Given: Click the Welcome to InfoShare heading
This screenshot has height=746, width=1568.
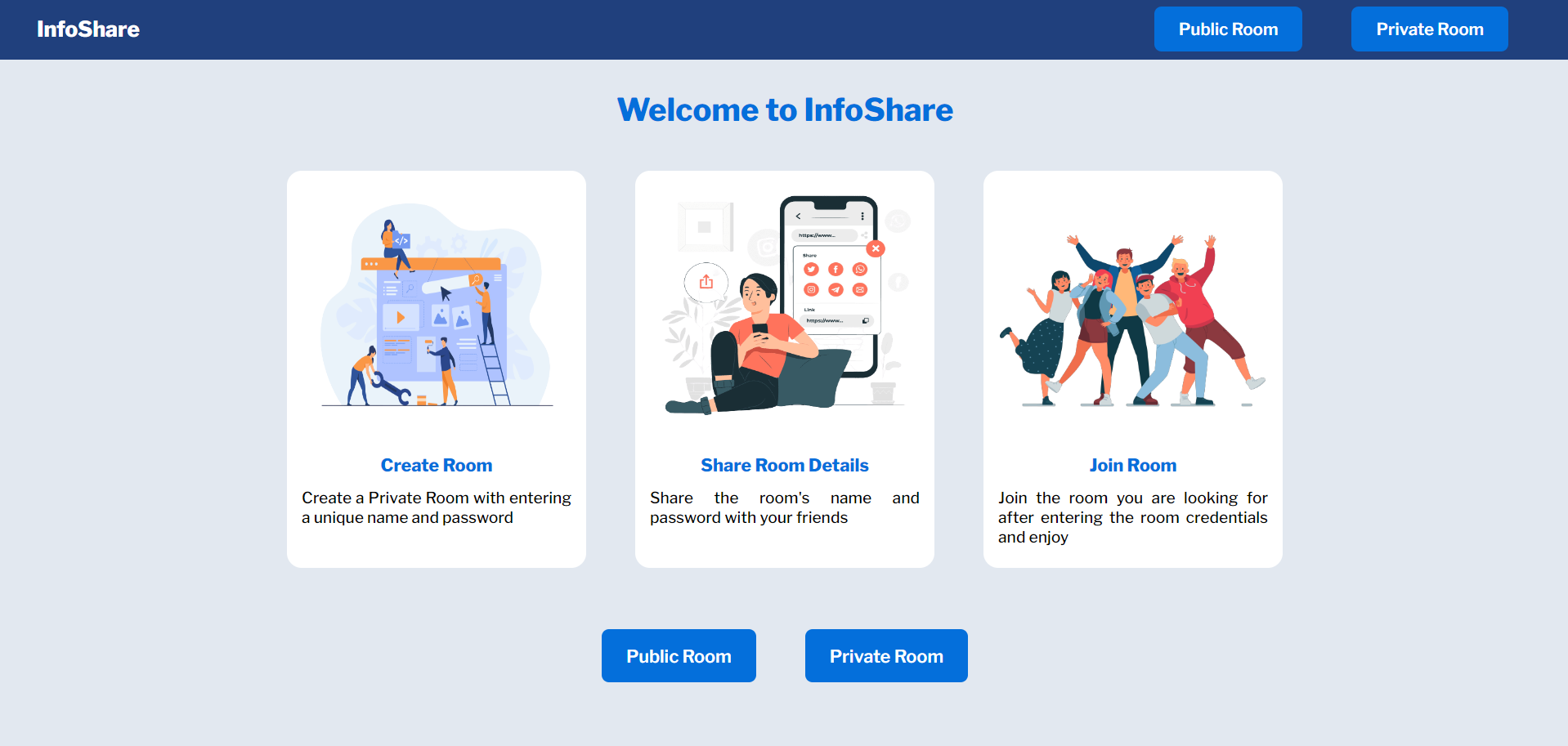Looking at the screenshot, I should coord(785,109).
